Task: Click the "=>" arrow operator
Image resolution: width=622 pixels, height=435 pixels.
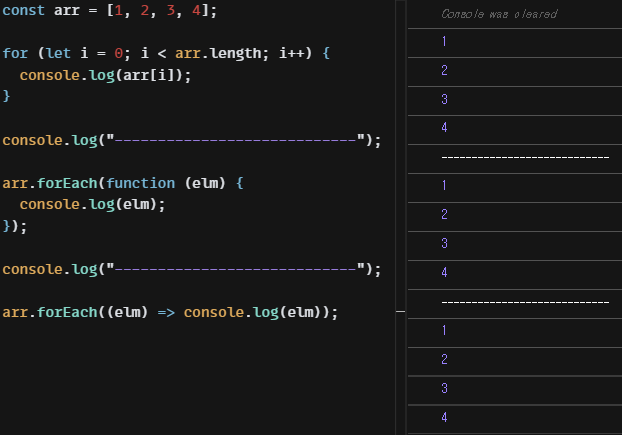Action: [x=166, y=312]
